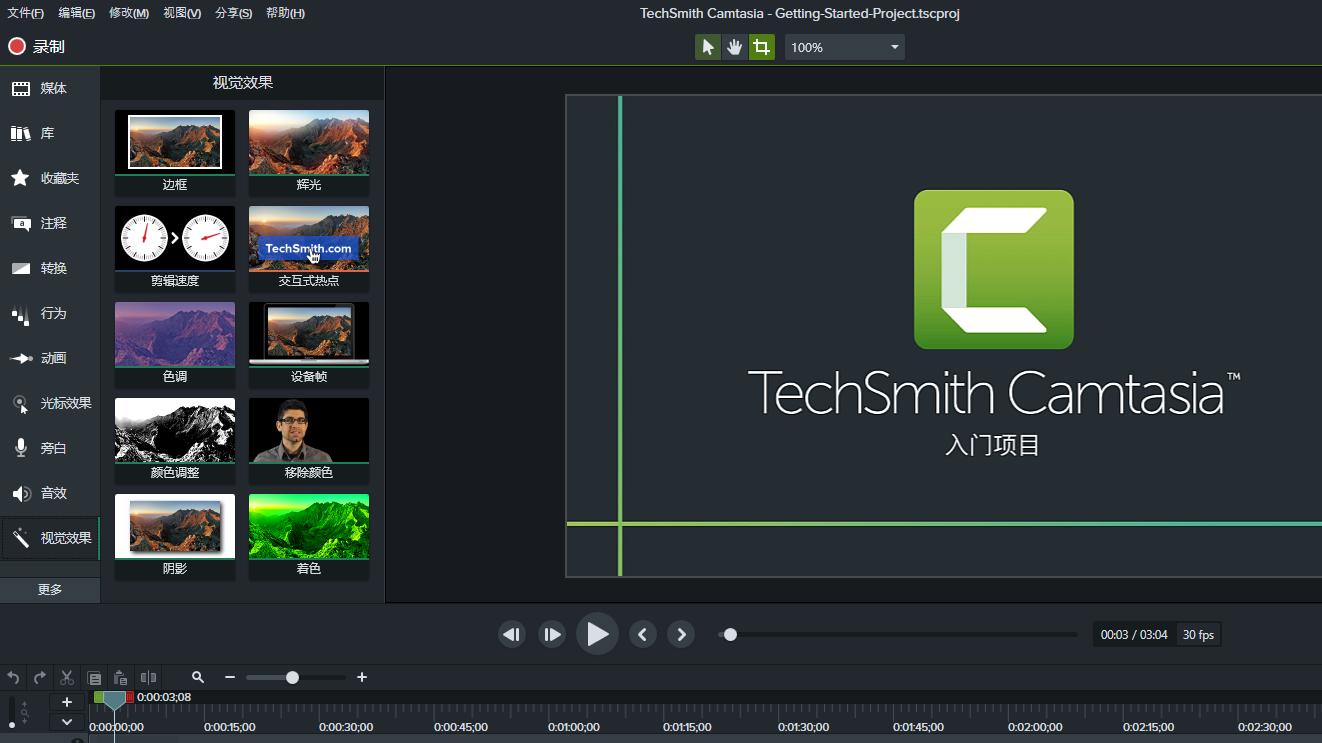The height and width of the screenshot is (743, 1322).
Task: Click the Paste icon in timeline toolbar
Action: click(120, 677)
